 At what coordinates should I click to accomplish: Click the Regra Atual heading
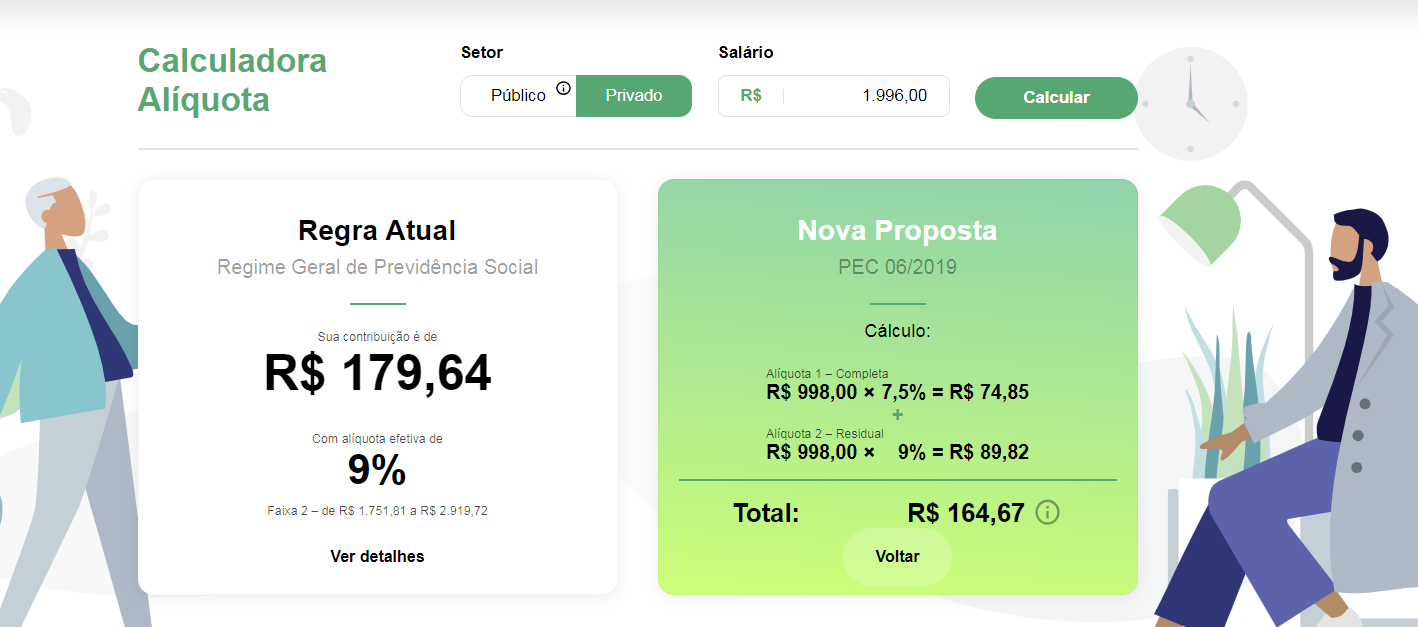point(377,231)
